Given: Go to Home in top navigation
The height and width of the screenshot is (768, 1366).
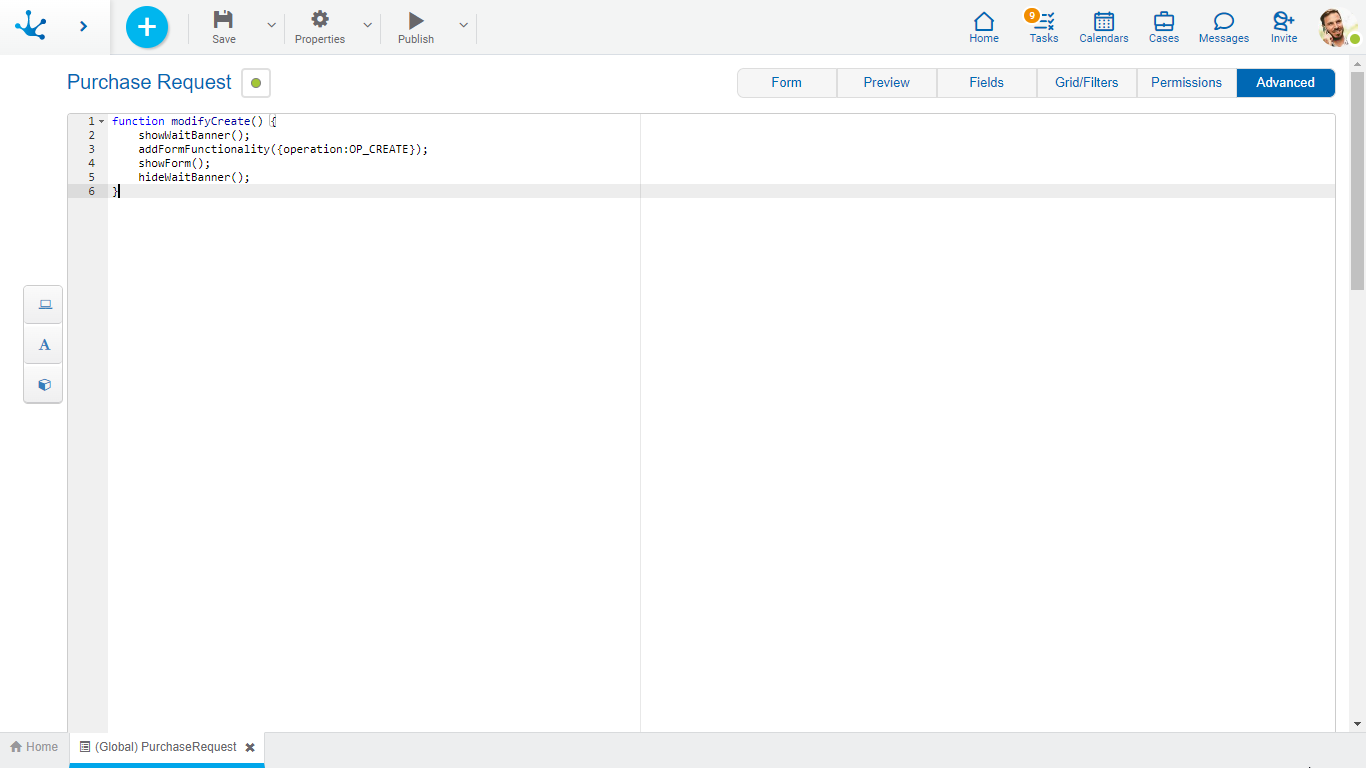Looking at the screenshot, I should click(984, 27).
